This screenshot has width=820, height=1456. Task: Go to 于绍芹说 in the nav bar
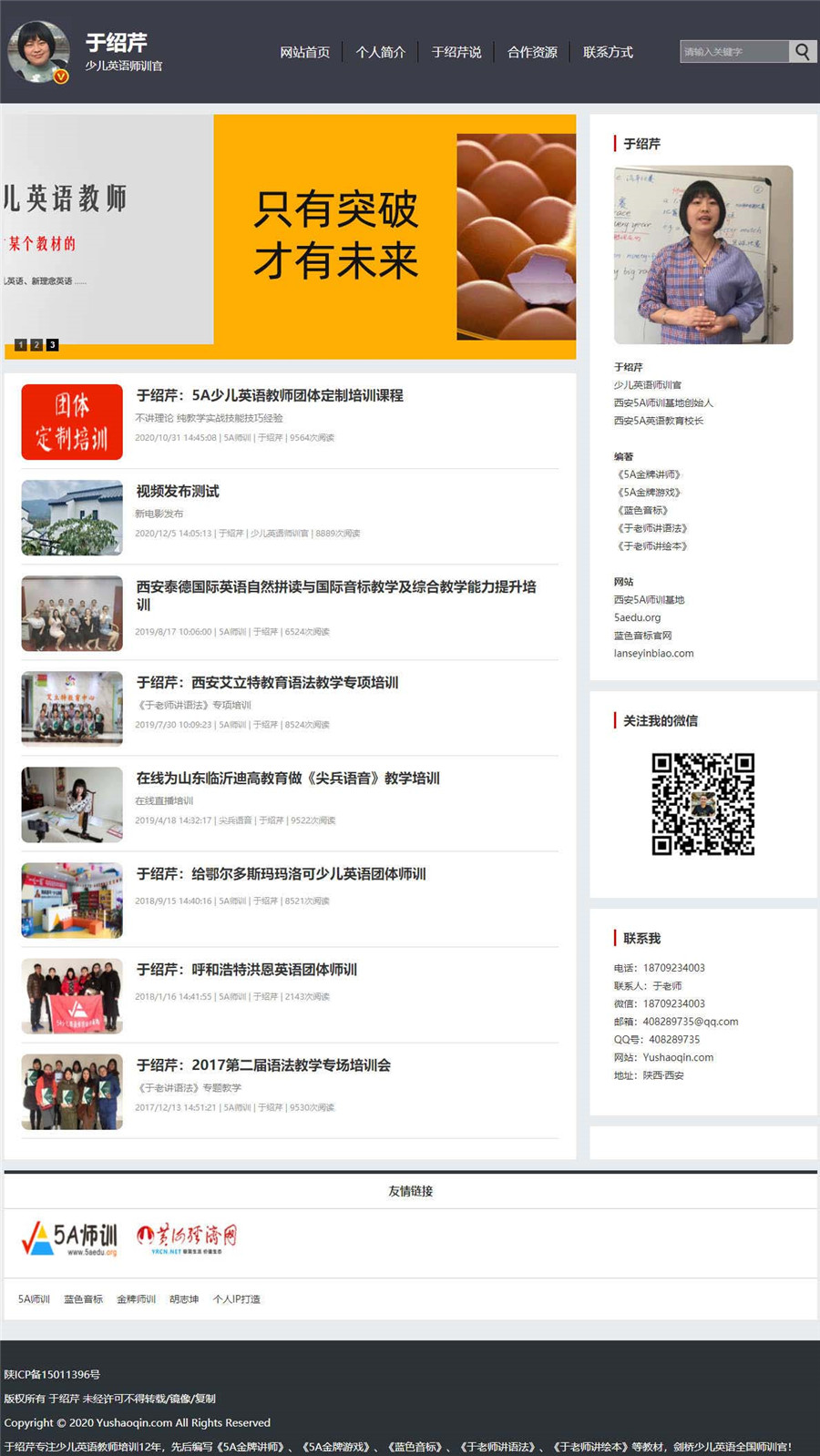pos(456,52)
